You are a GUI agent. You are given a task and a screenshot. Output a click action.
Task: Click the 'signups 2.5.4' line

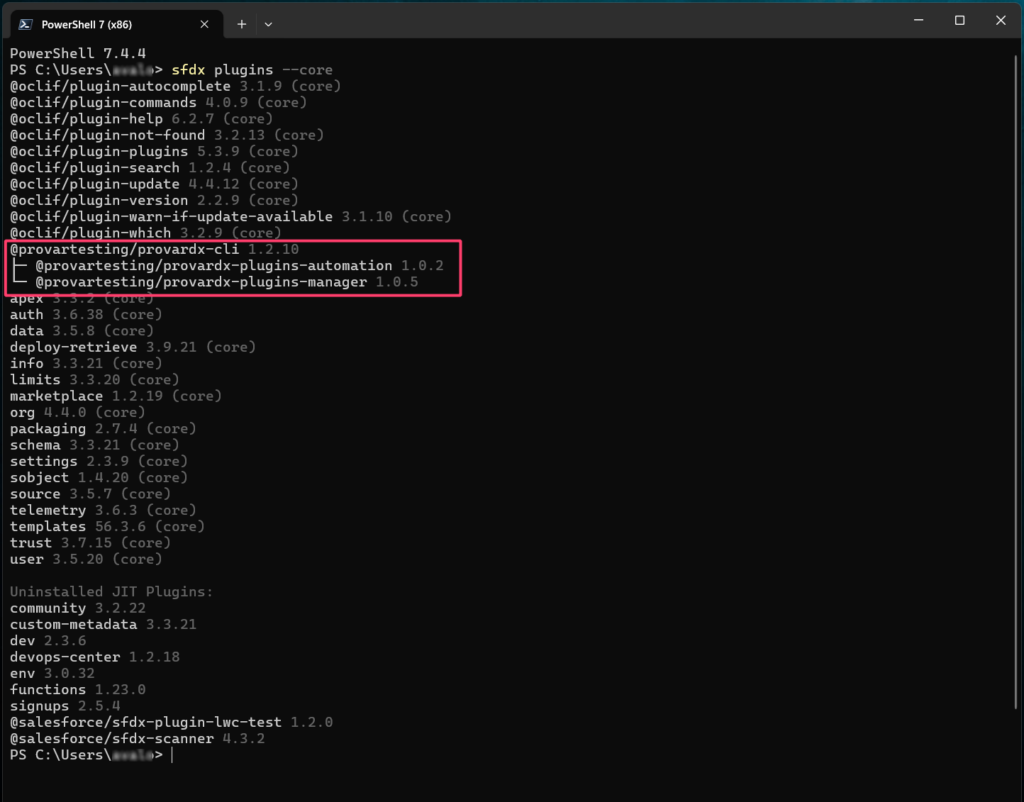(65, 707)
